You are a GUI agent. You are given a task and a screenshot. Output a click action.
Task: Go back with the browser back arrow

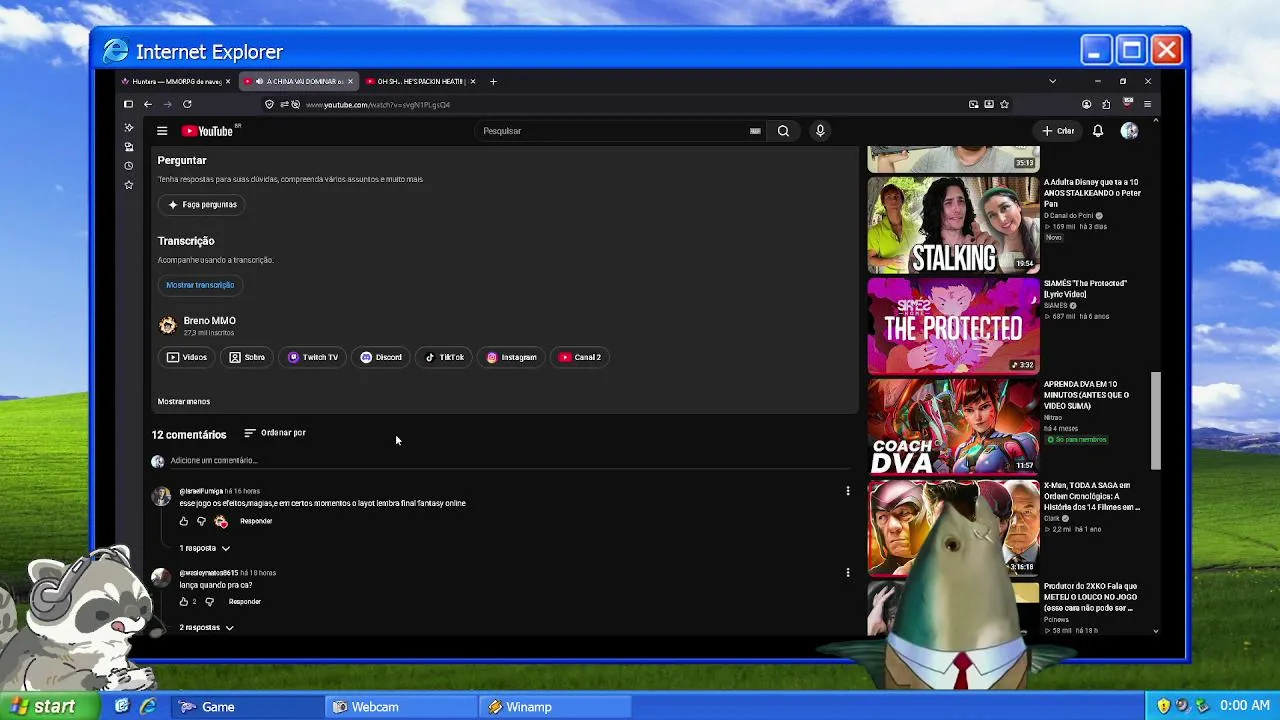point(148,104)
